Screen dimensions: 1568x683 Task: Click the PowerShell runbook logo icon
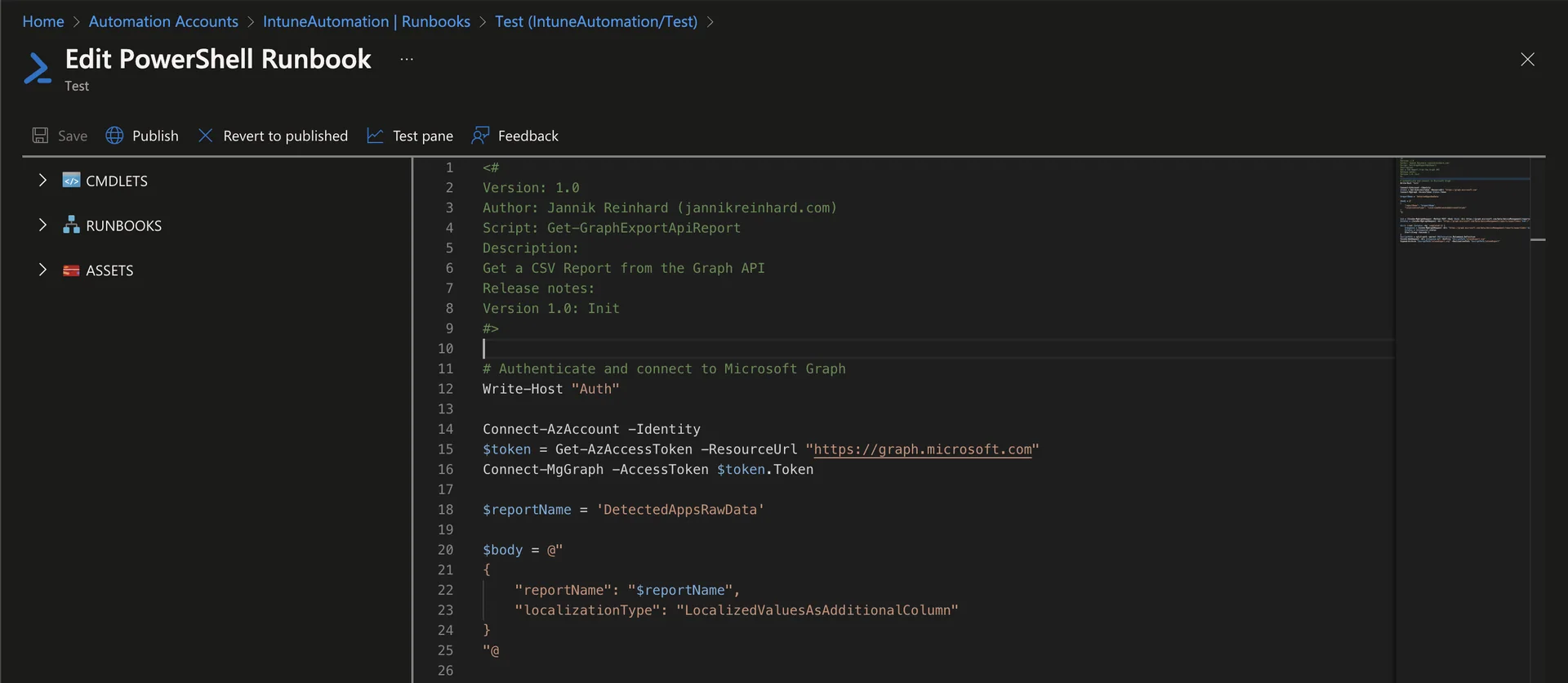click(38, 69)
